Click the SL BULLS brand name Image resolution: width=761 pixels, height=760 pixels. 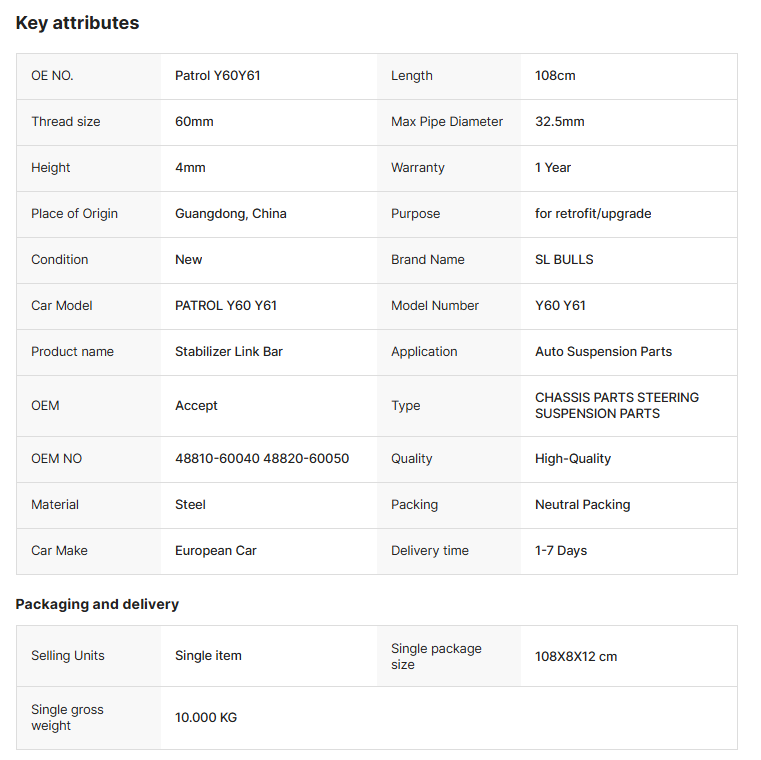(564, 260)
